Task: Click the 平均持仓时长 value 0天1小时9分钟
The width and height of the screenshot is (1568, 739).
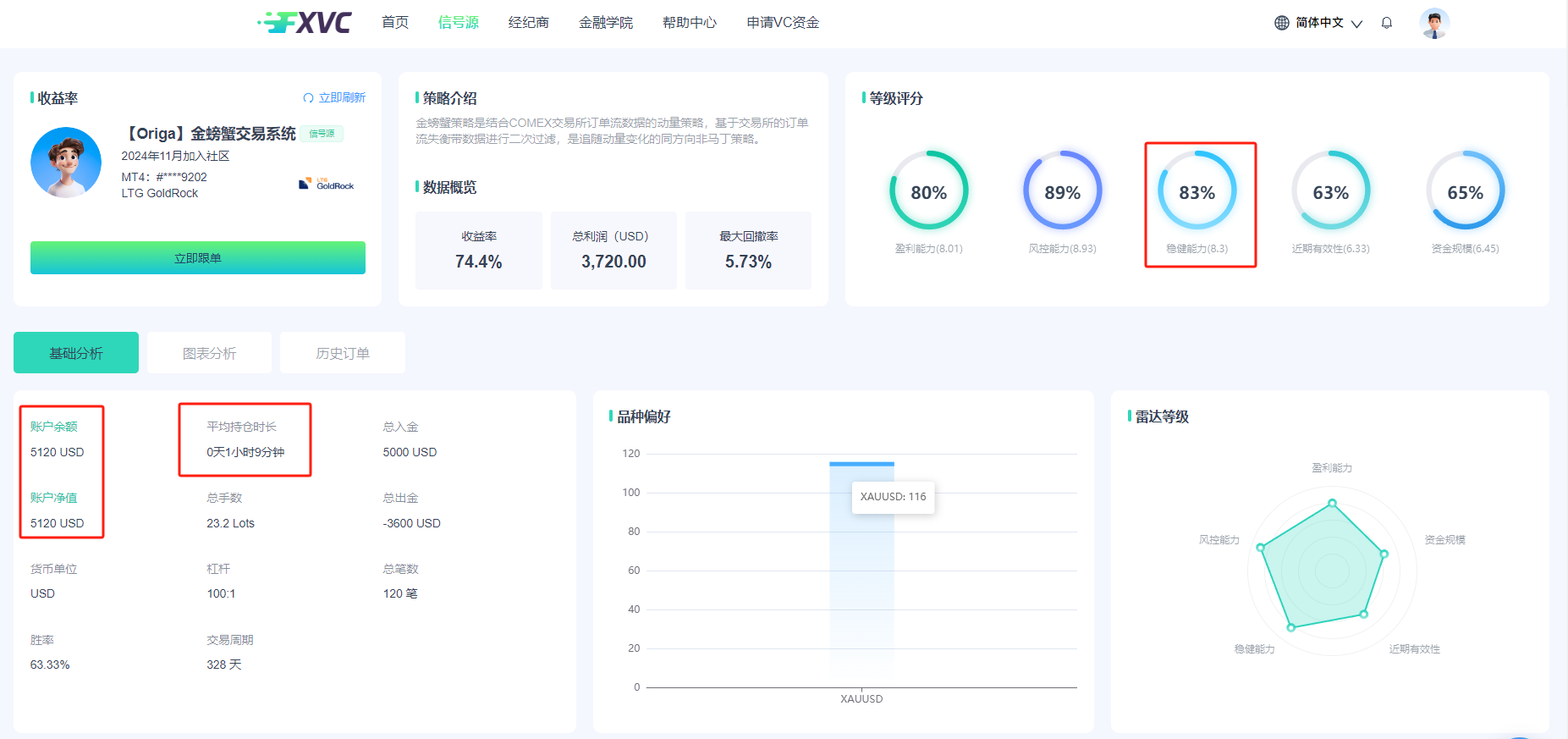Action: coord(245,452)
